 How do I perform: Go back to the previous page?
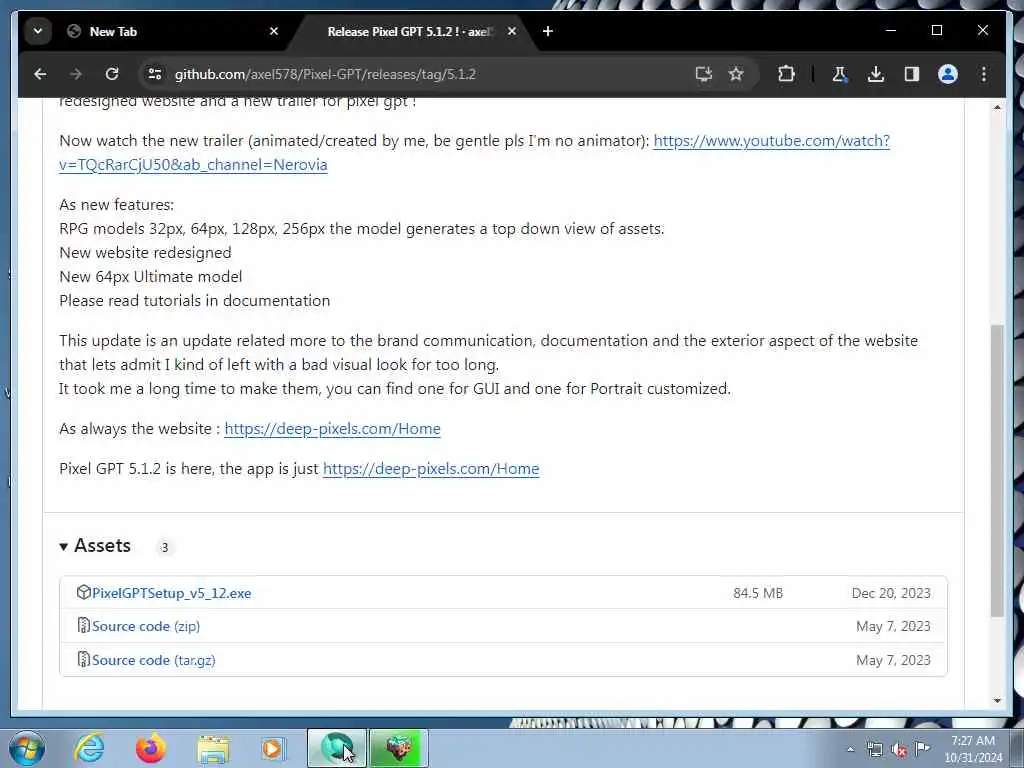[40, 74]
